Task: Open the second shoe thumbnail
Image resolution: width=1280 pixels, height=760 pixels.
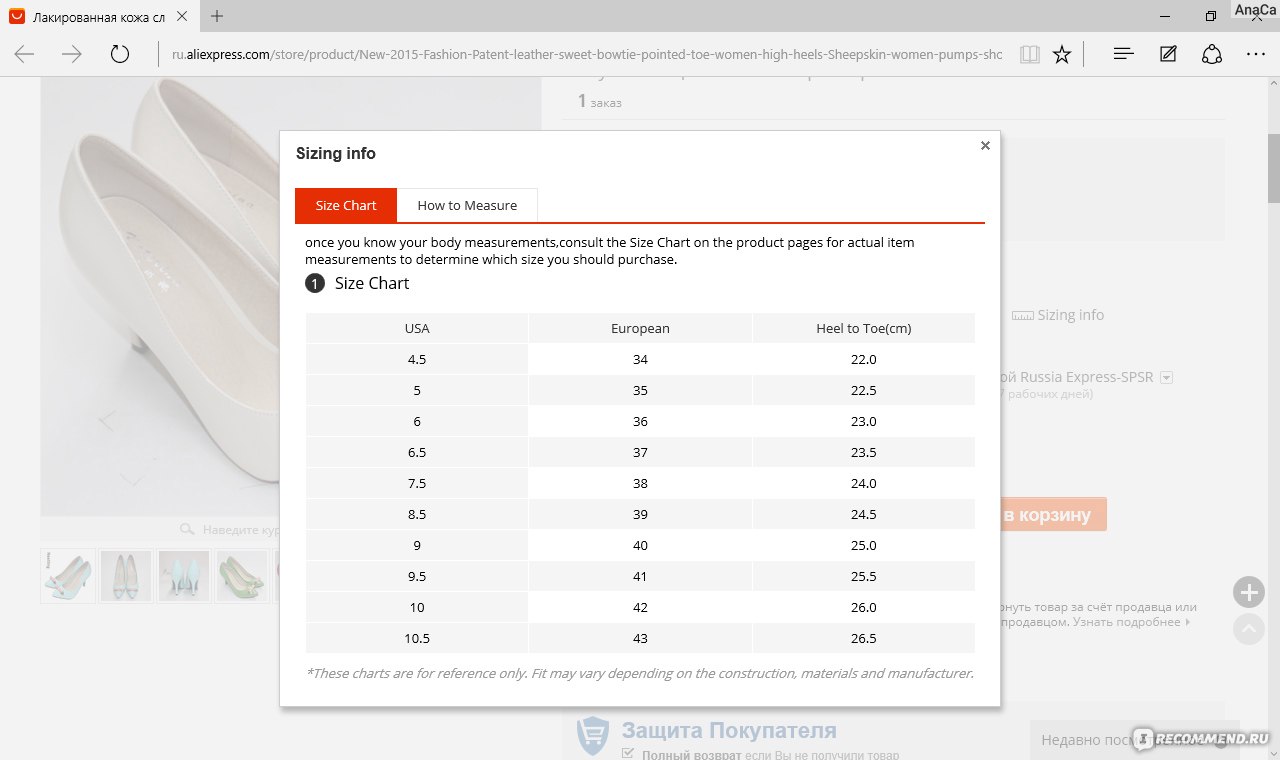Action: tap(126, 576)
